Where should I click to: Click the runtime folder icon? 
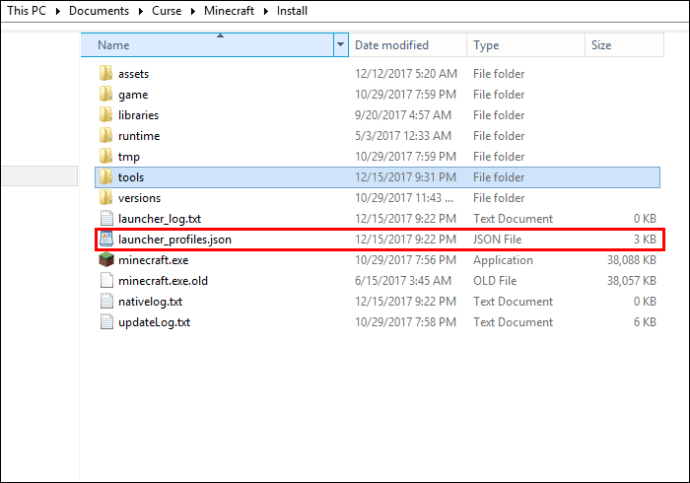pyautogui.click(x=107, y=136)
